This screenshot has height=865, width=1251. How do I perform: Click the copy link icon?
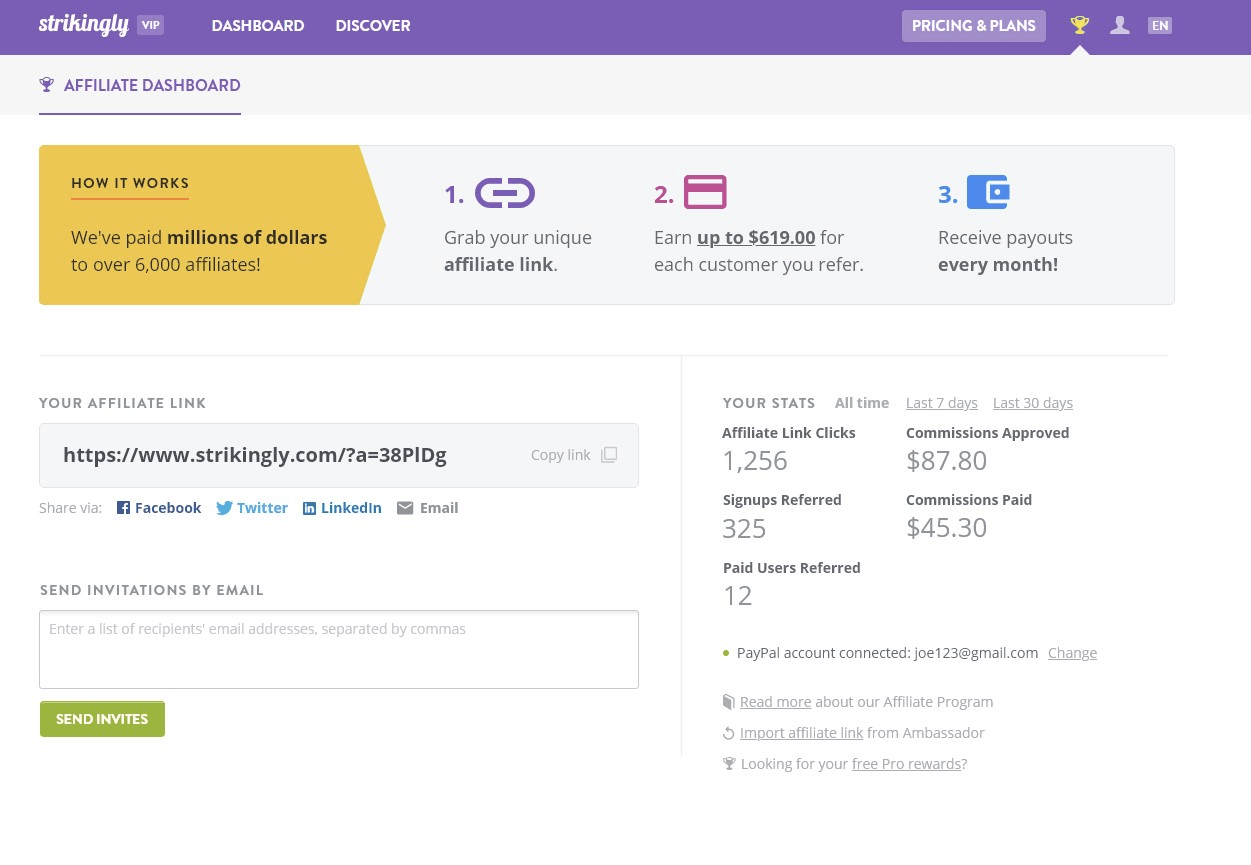pos(609,455)
